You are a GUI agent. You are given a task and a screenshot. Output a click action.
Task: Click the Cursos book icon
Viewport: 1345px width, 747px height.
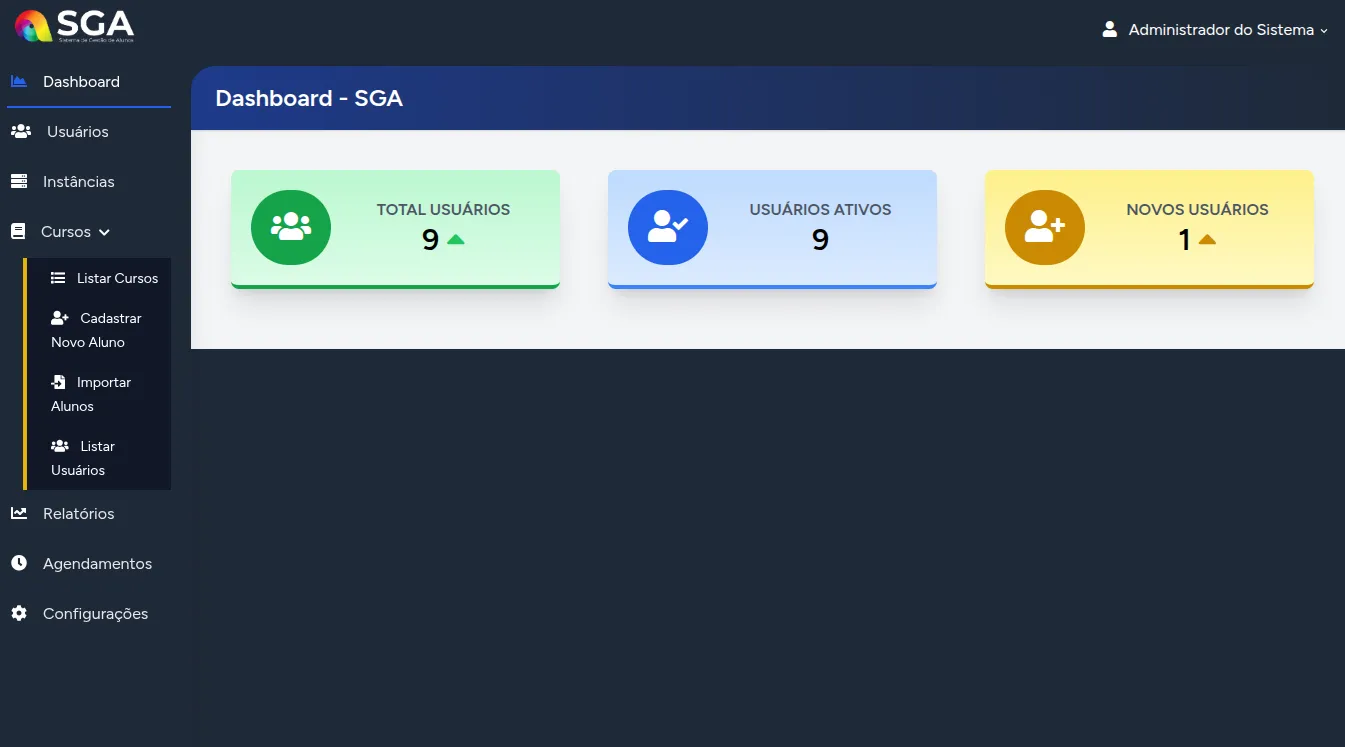coord(17,231)
